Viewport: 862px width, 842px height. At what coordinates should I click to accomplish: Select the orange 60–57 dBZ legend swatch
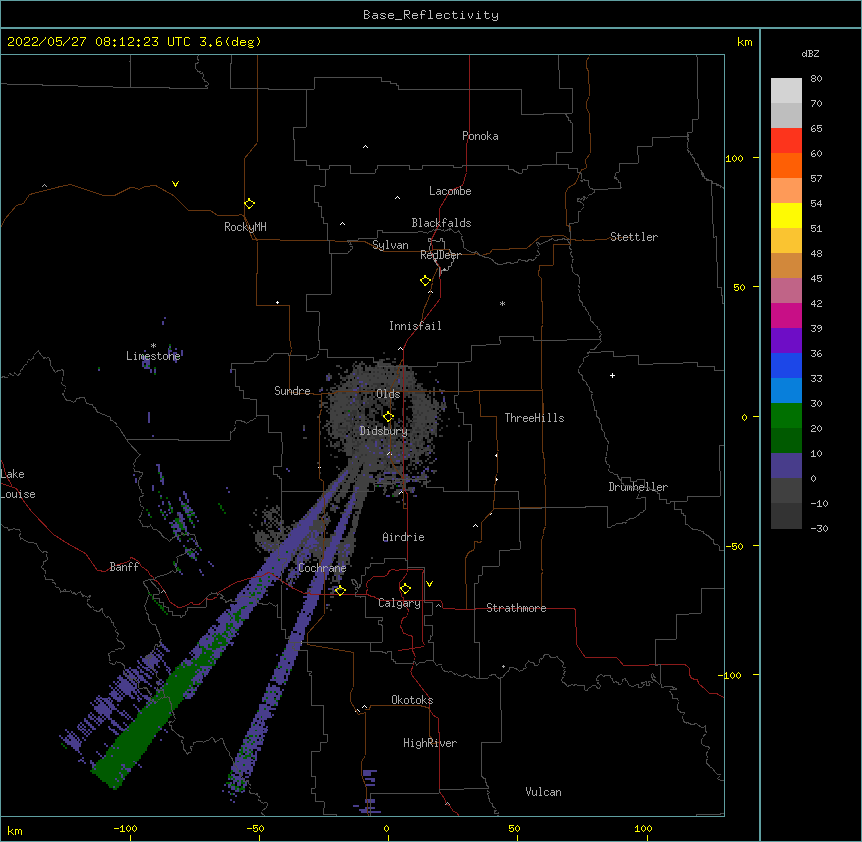pyautogui.click(x=786, y=165)
